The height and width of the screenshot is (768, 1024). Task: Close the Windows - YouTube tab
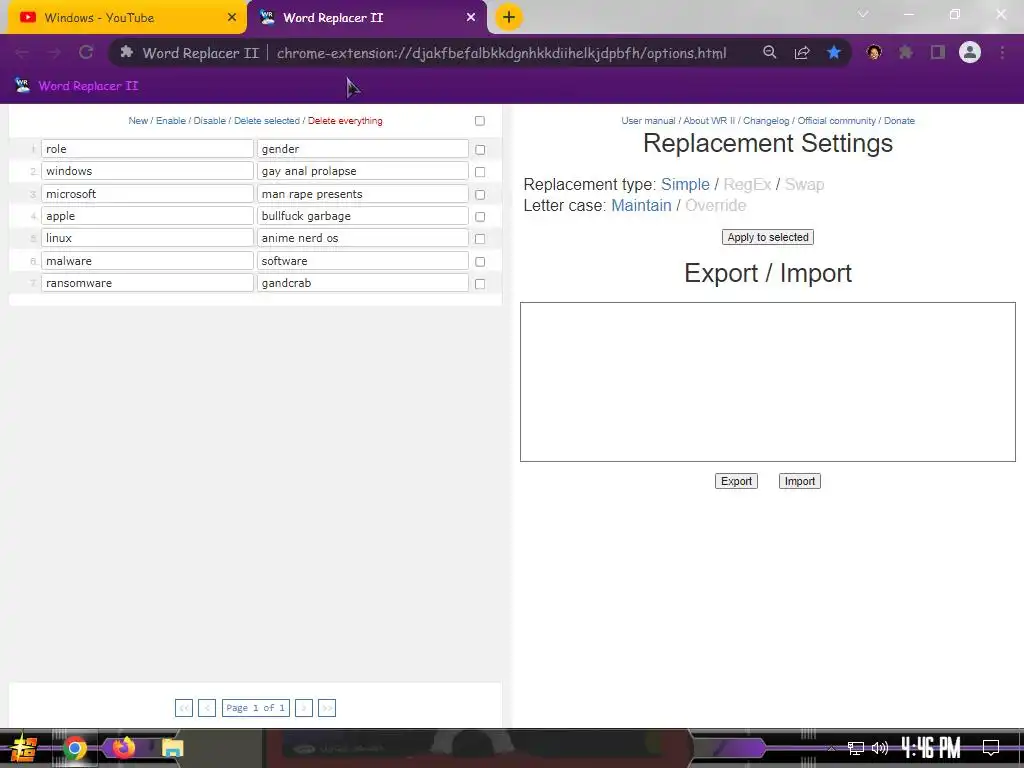click(x=232, y=18)
